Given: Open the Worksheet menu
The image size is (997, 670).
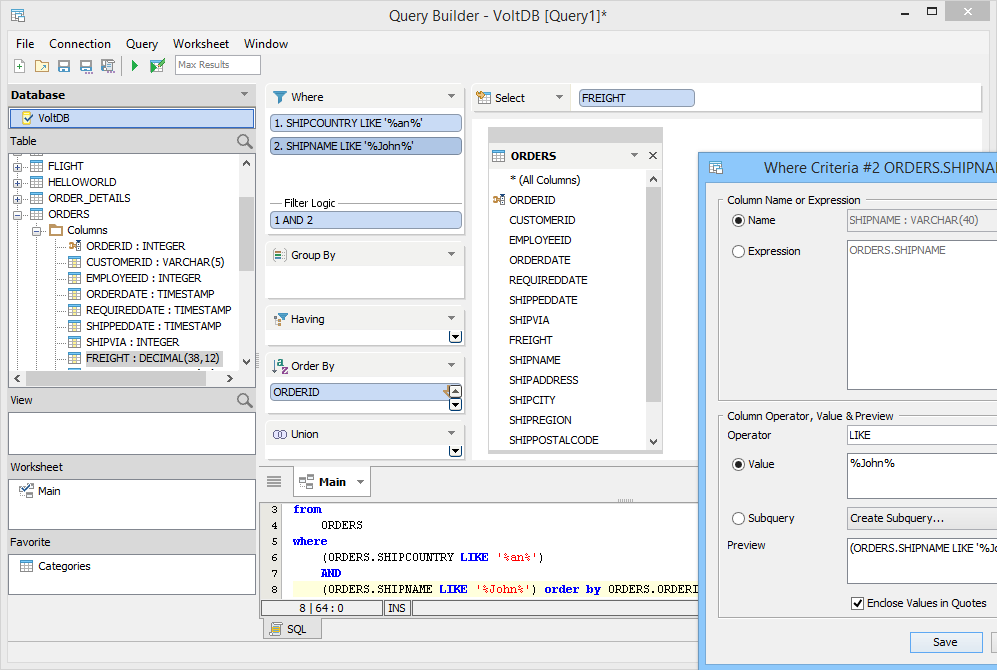Looking at the screenshot, I should 201,44.
